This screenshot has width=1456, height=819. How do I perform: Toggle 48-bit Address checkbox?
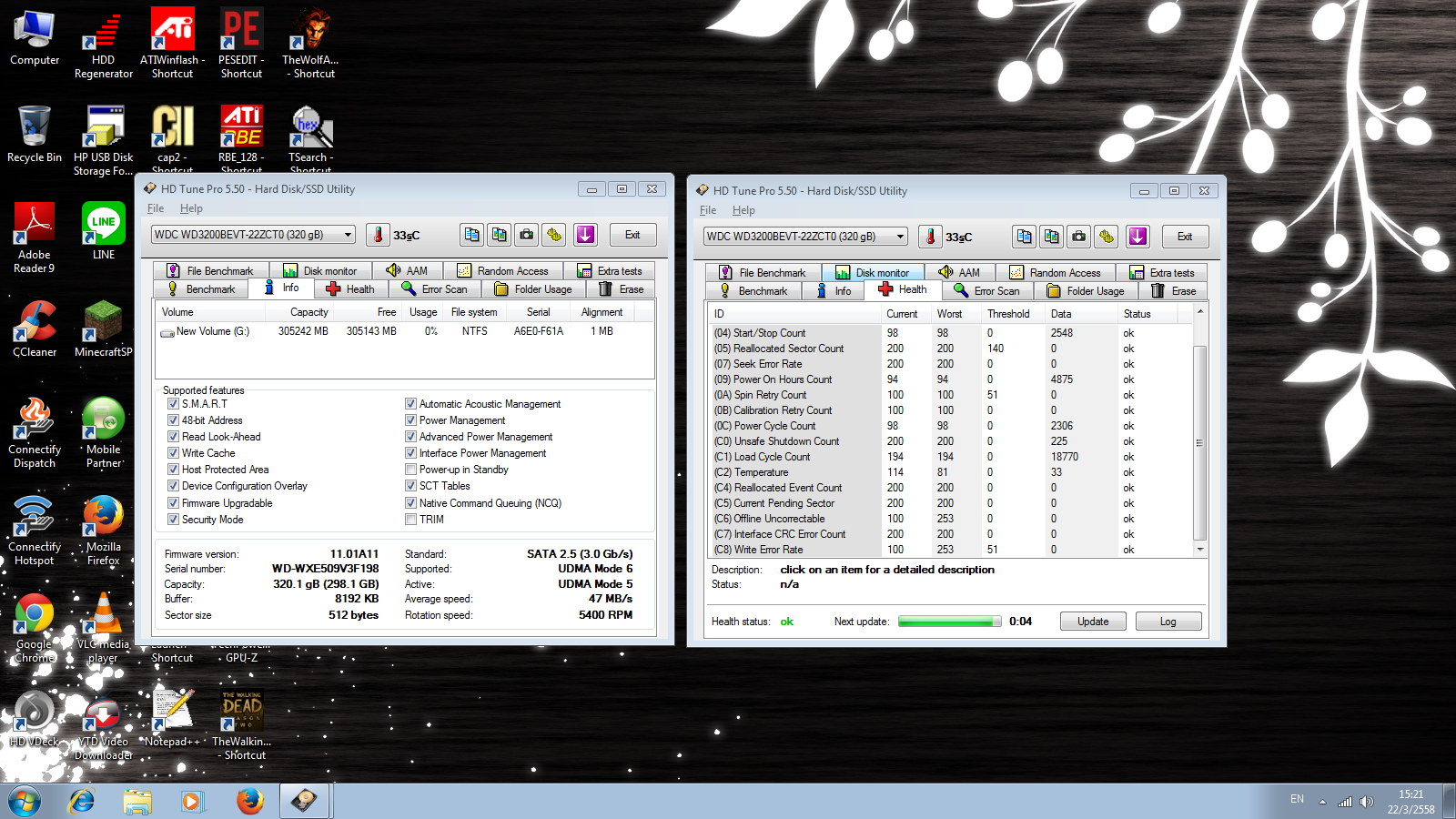[173, 420]
